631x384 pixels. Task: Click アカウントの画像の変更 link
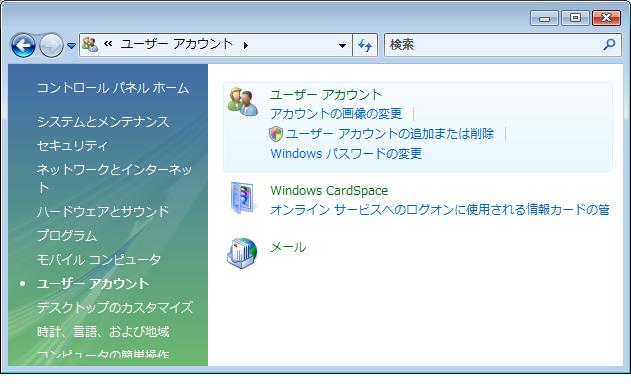click(336, 114)
